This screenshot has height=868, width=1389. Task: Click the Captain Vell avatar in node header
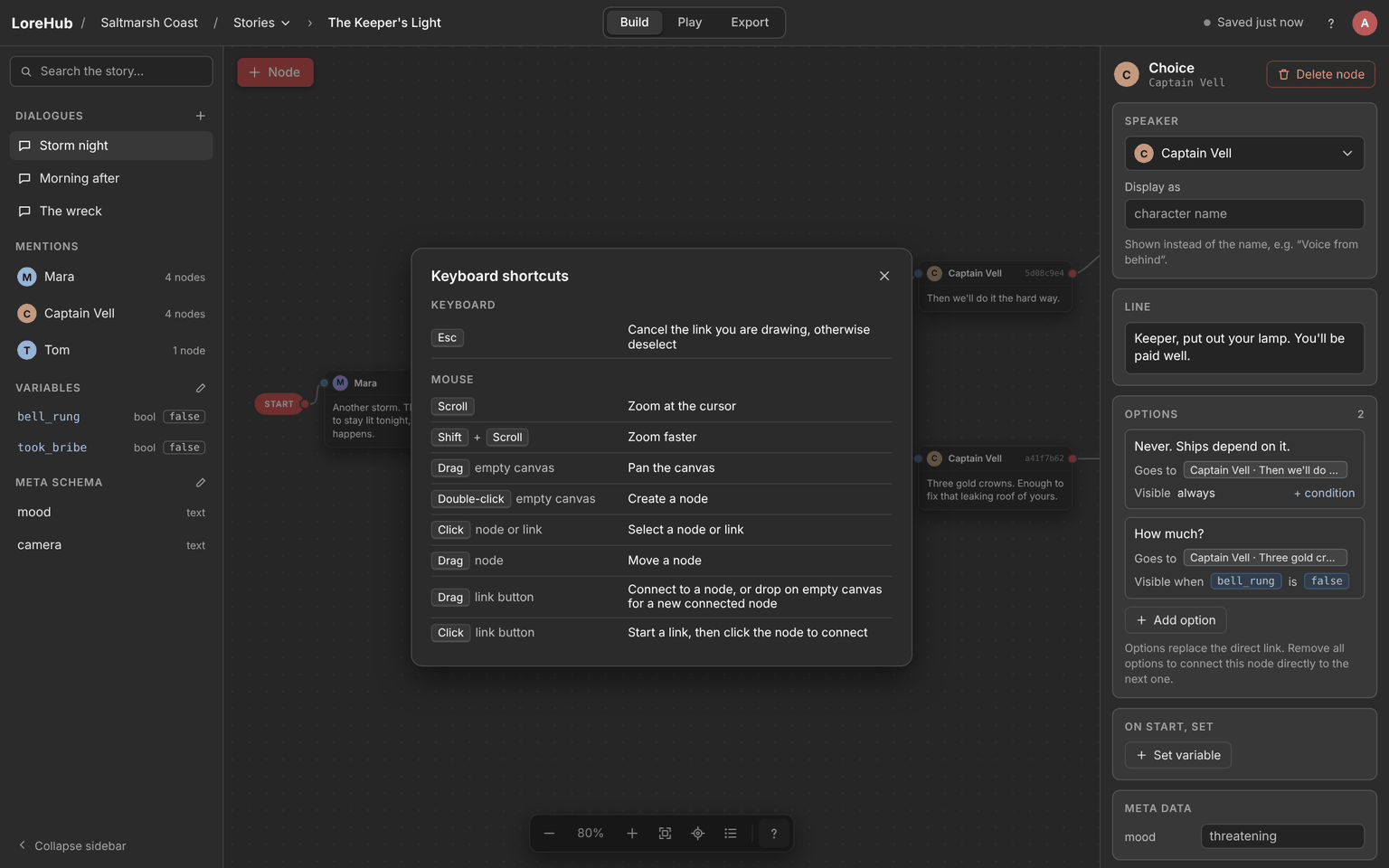point(1126,75)
